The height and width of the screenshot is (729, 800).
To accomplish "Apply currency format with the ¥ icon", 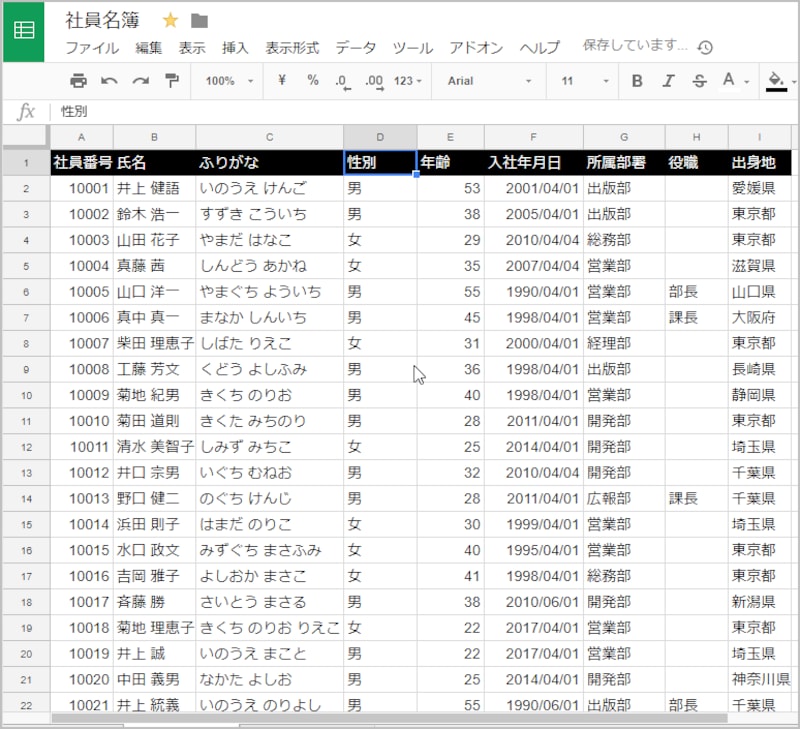I will click(x=281, y=81).
